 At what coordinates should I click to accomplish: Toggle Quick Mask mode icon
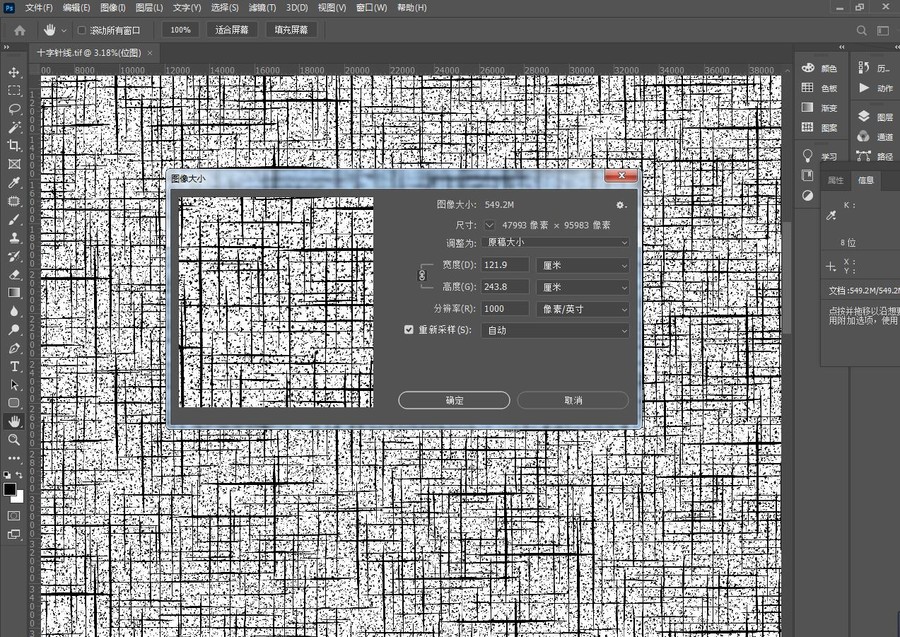14,515
